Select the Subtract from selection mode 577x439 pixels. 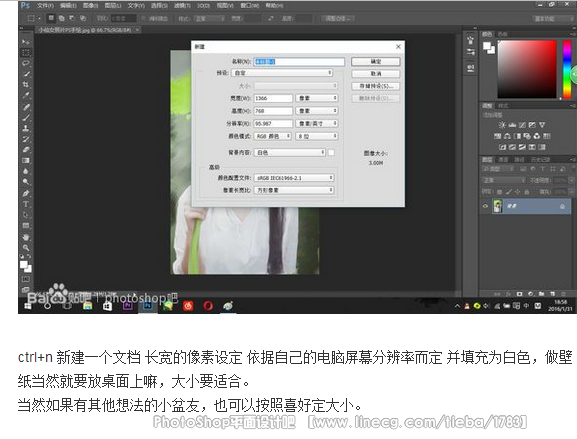tap(72, 18)
